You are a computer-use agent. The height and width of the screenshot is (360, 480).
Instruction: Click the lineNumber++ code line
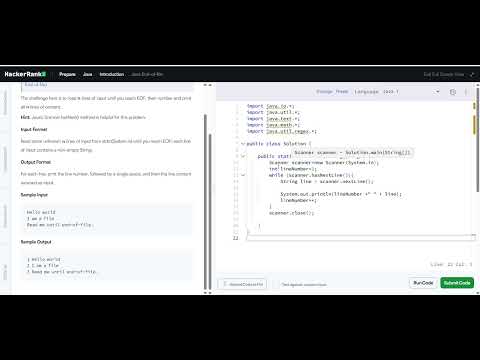click(x=298, y=200)
